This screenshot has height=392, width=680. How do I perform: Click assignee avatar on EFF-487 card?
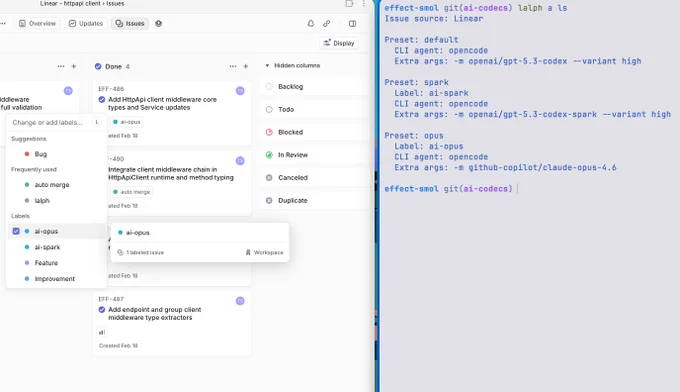click(240, 301)
